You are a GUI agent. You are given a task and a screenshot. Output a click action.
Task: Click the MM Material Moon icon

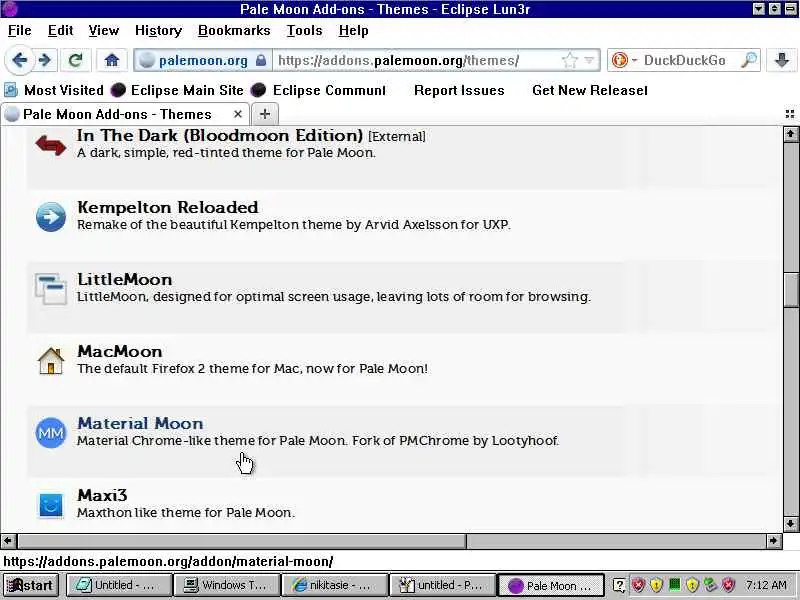(x=51, y=433)
